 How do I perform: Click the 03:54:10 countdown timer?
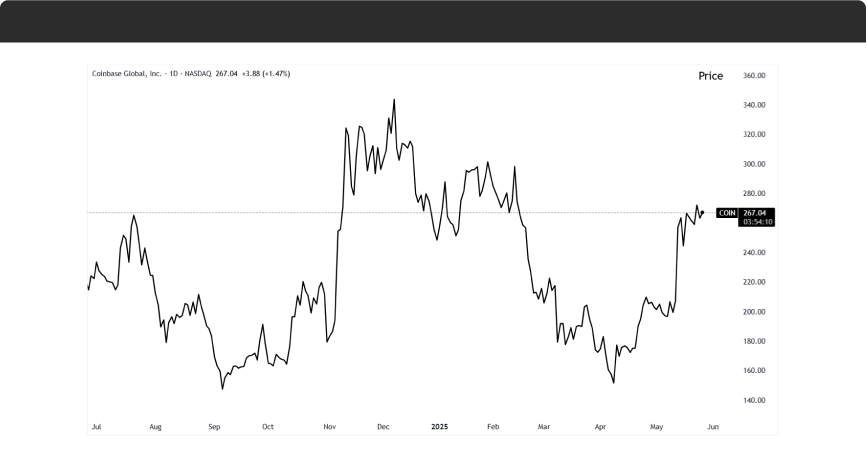[755, 222]
